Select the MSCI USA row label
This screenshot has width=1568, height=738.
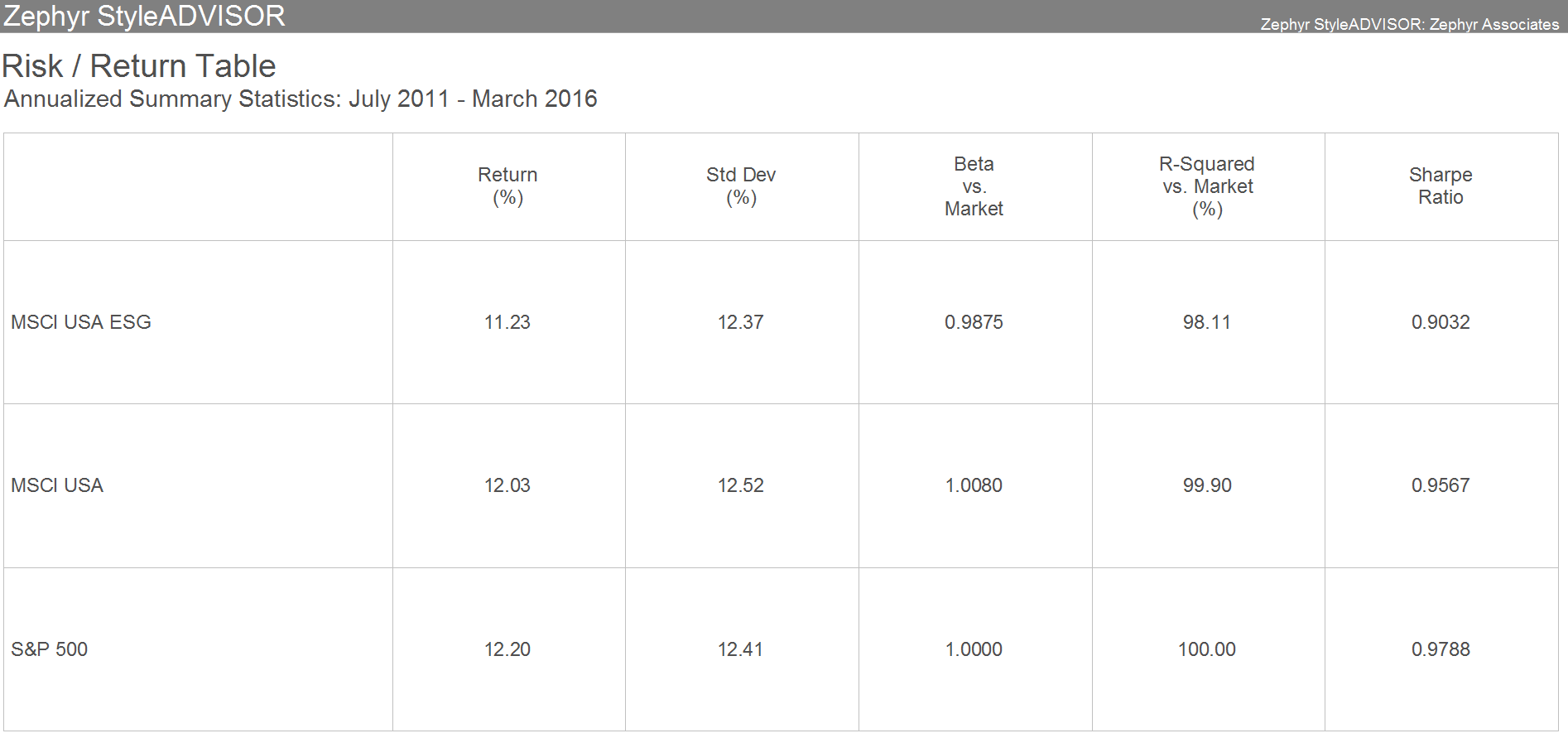pos(57,485)
